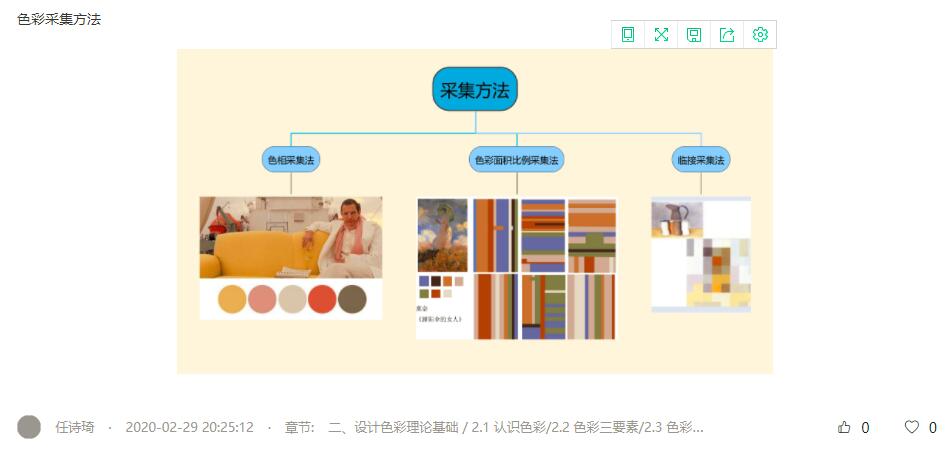
Task: Select the 色相采集法 branch node
Action: coord(291,159)
